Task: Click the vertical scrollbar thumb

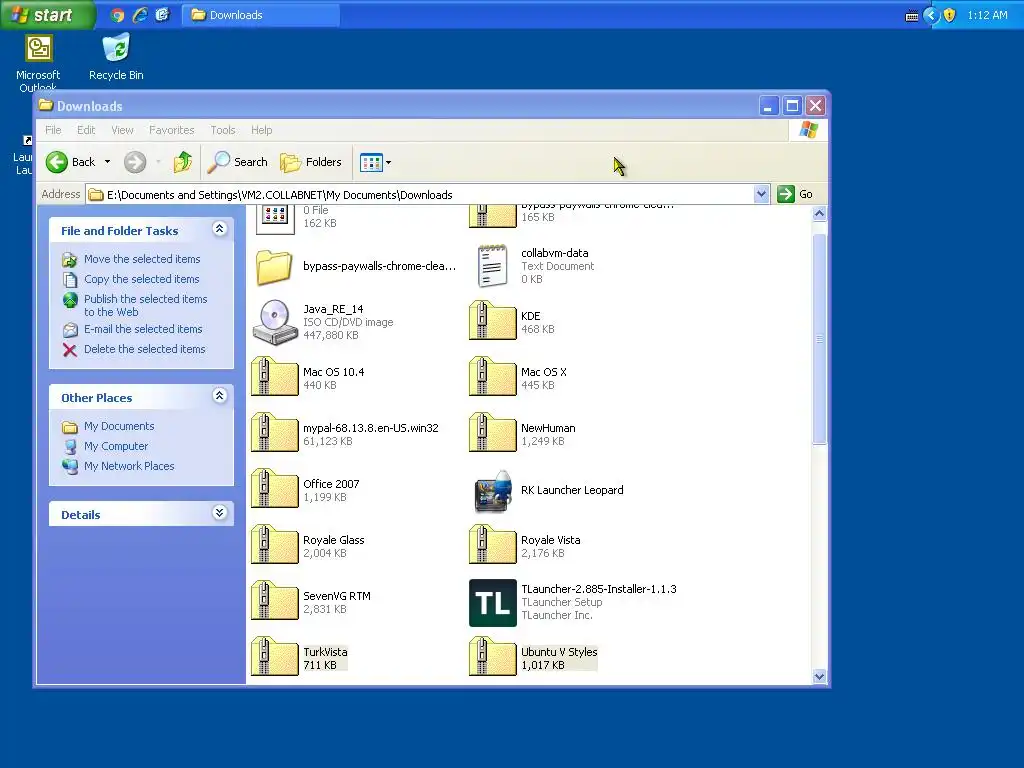Action: (820, 339)
